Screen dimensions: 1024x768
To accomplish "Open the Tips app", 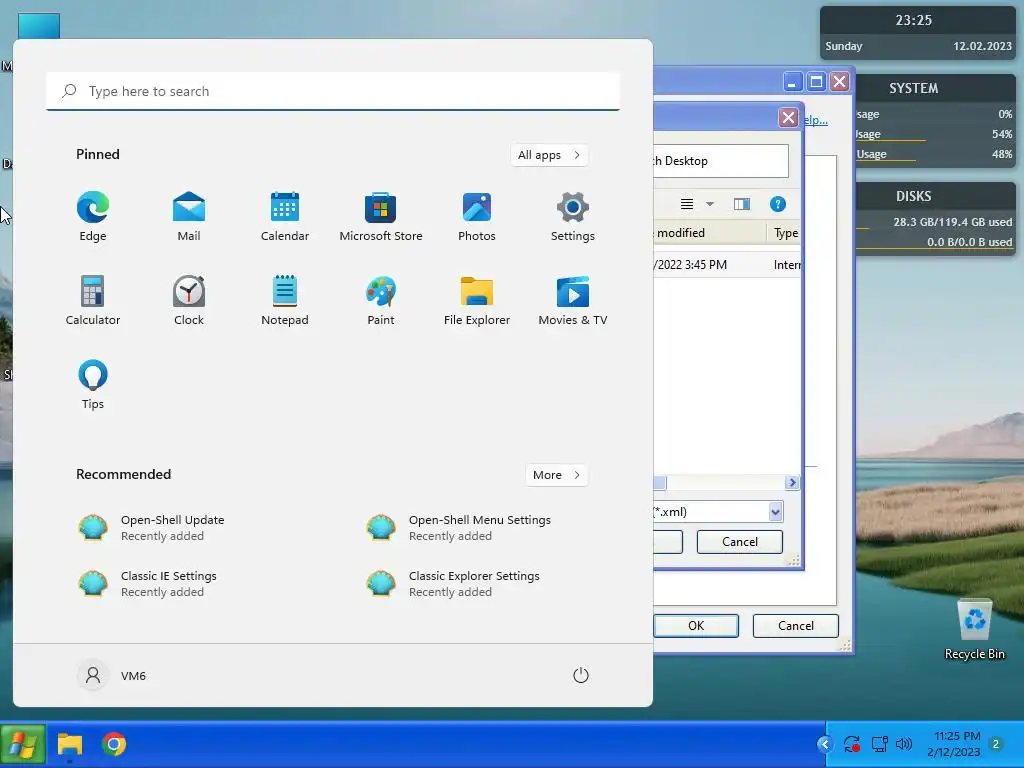I will coord(93,385).
